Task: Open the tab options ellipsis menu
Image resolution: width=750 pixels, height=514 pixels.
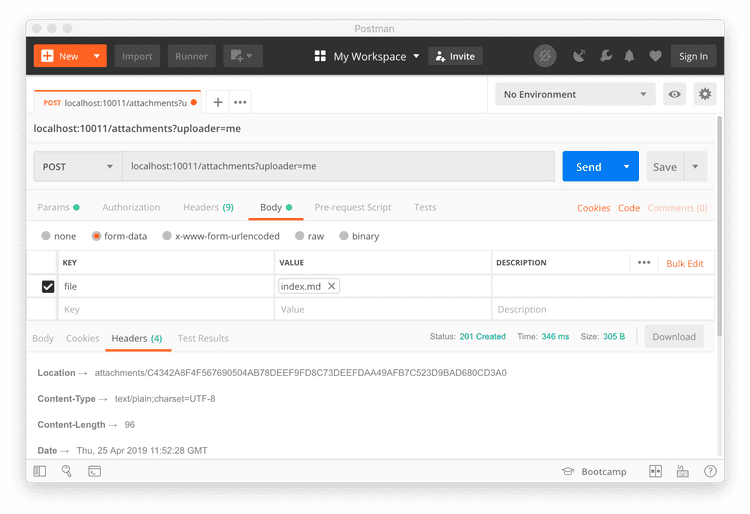Action: (240, 102)
